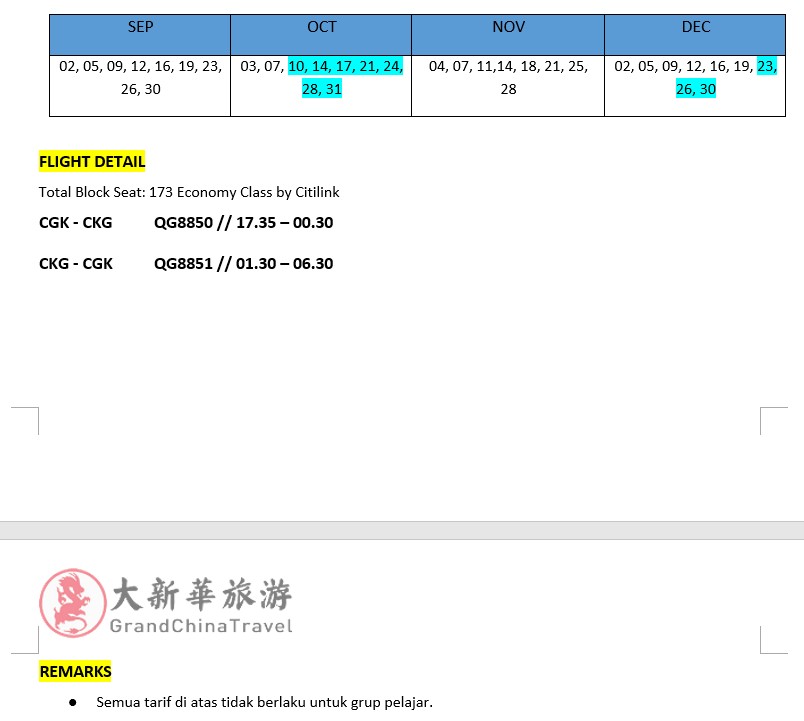Click in the September dates cell
This screenshot has height=721, width=804.
click(x=140, y=78)
